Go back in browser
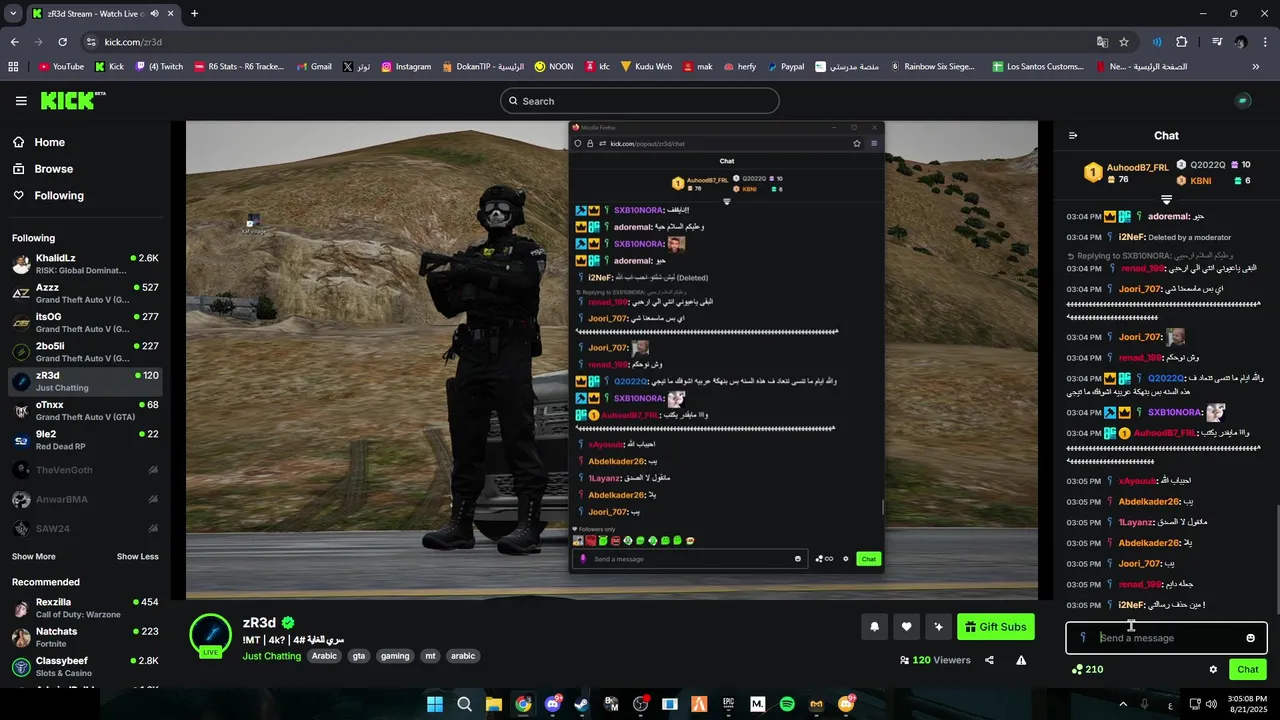 click(x=14, y=42)
